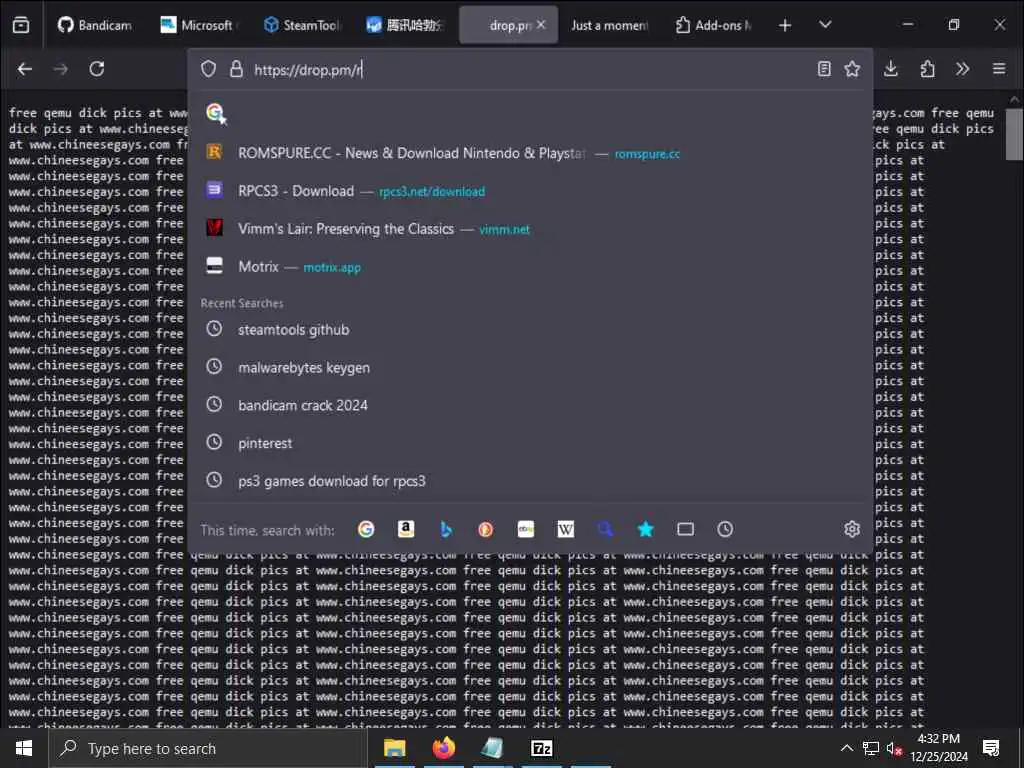The height and width of the screenshot is (768, 1024).
Task: Open network status tray icon
Action: (x=871, y=748)
